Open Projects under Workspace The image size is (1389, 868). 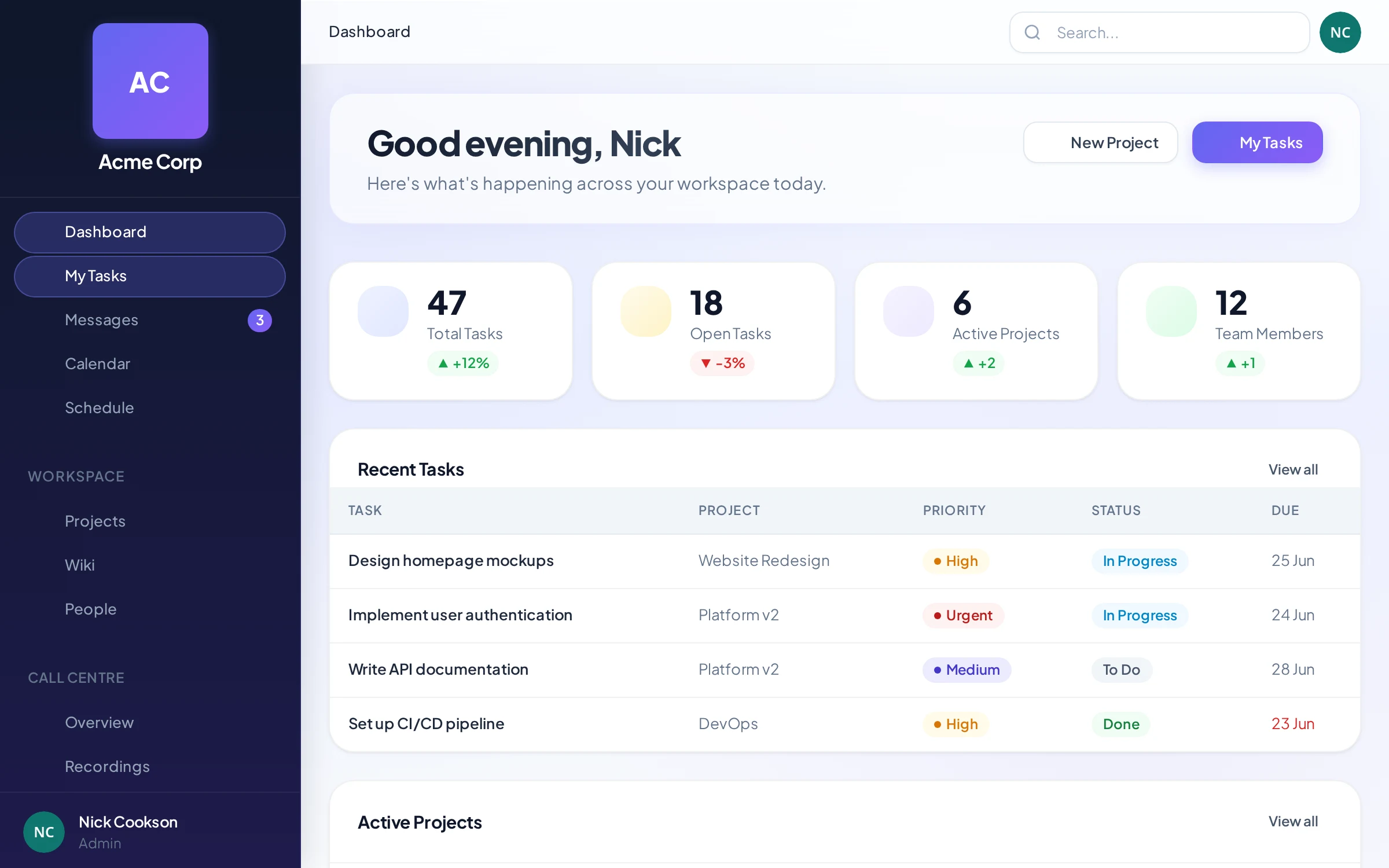tap(150, 521)
